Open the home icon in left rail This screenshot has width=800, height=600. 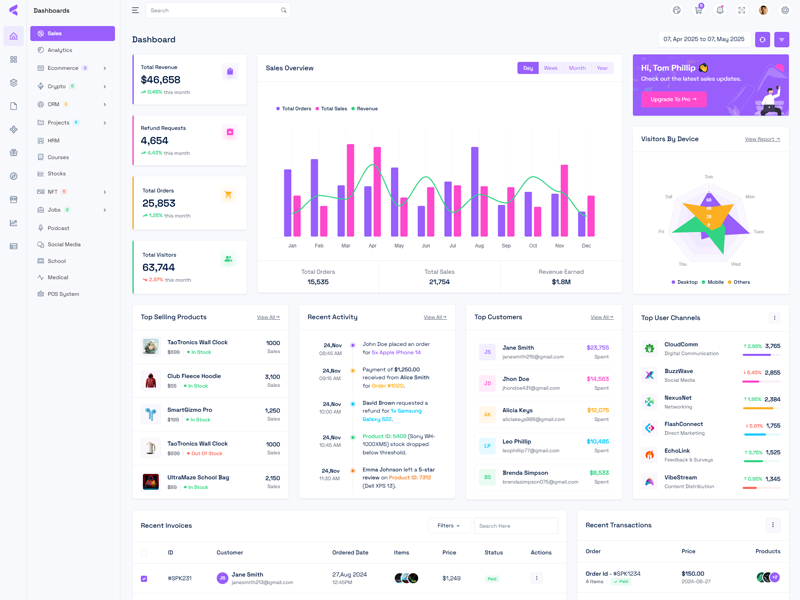pyautogui.click(x=13, y=36)
